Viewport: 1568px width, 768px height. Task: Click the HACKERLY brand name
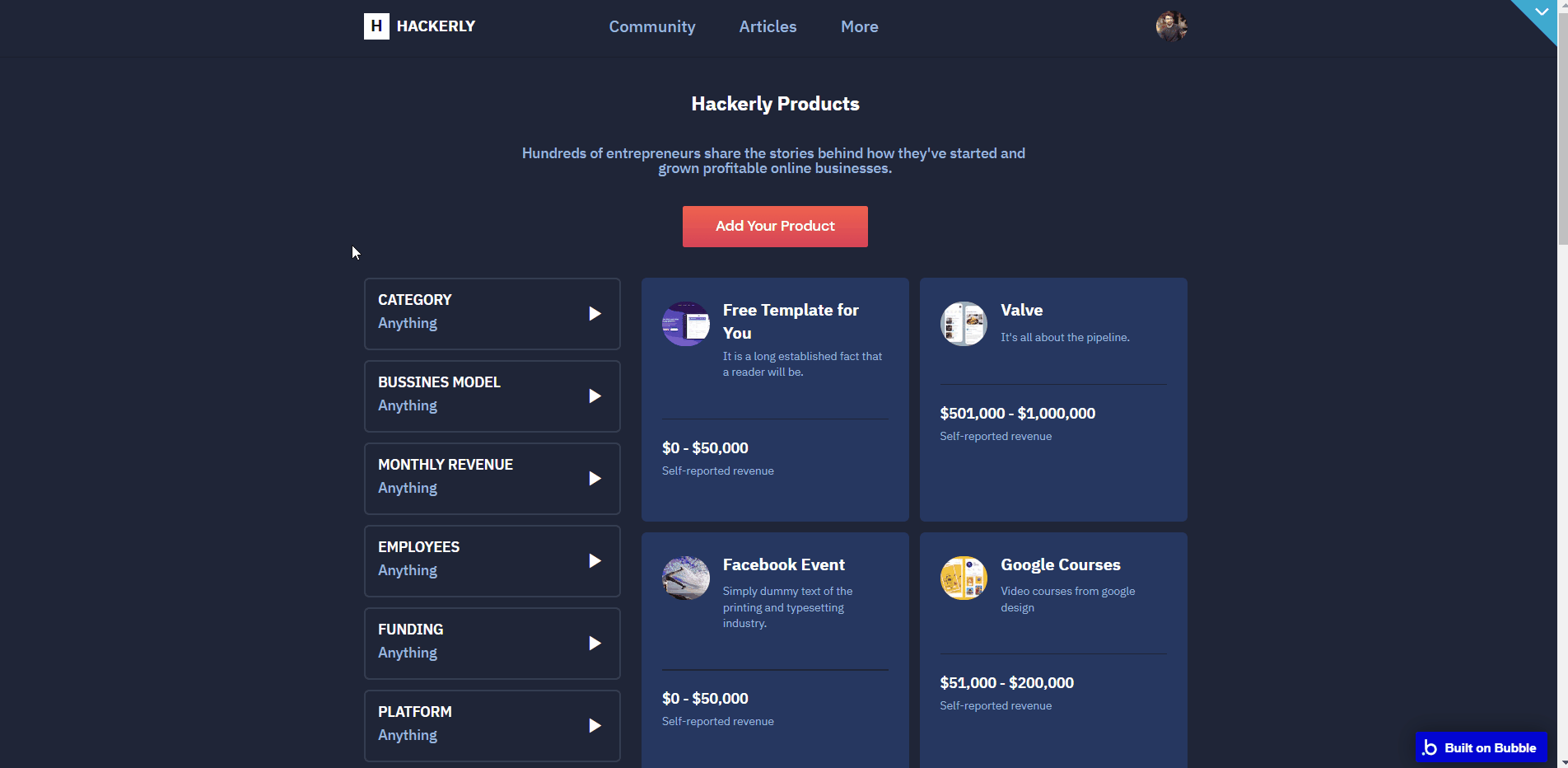point(436,26)
